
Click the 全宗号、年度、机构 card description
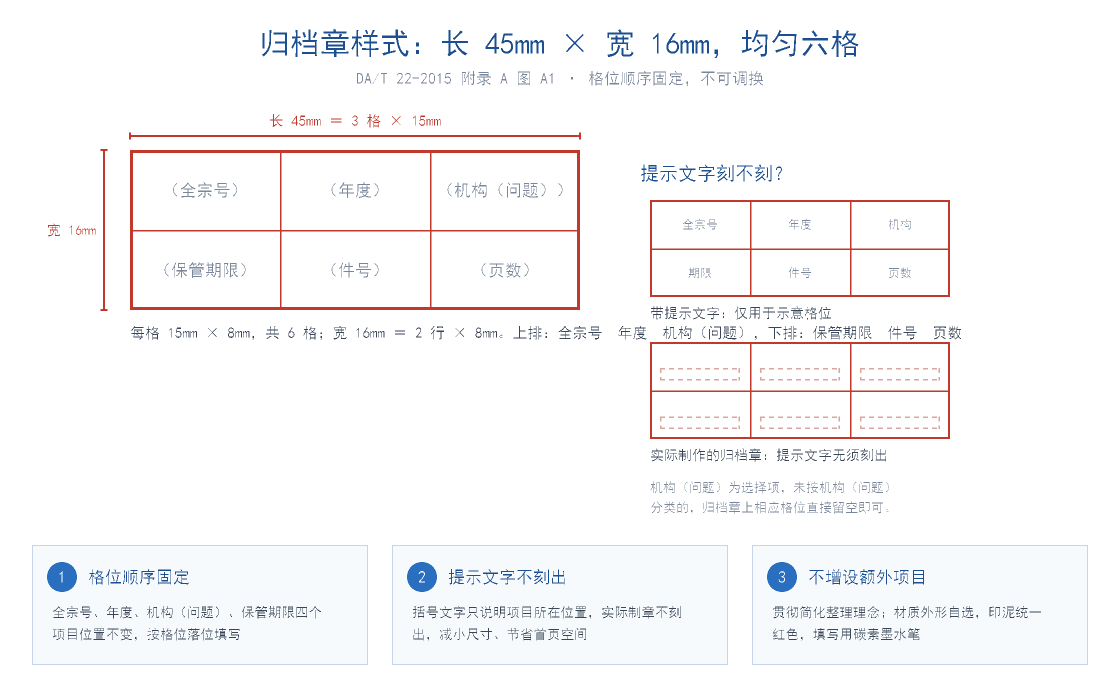(187, 623)
